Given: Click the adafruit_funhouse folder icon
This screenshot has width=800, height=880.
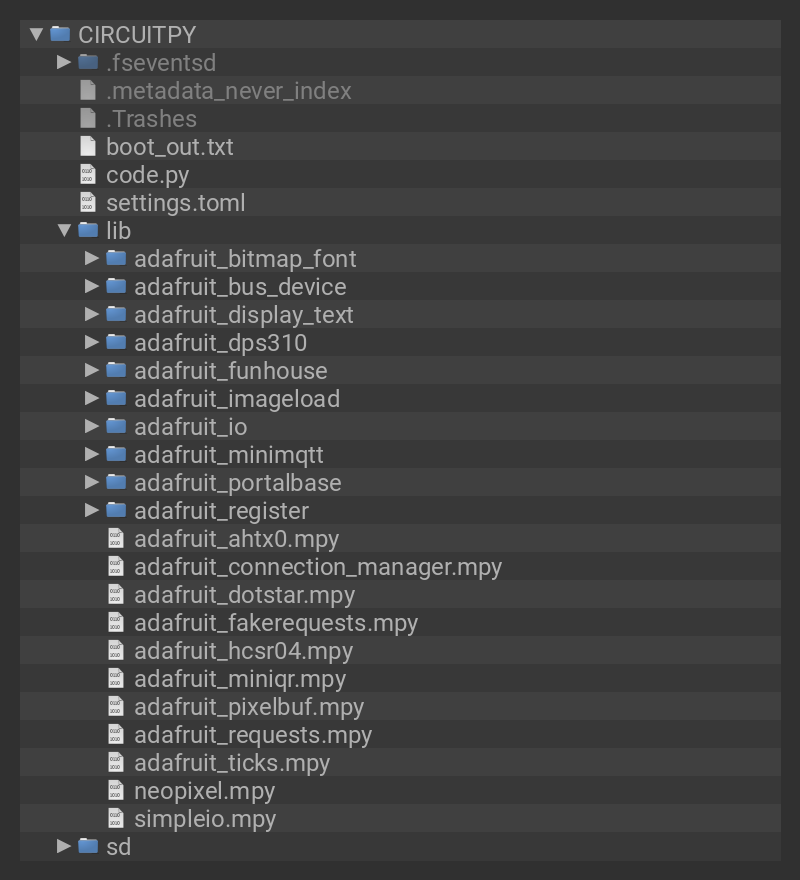Looking at the screenshot, I should coord(116,370).
